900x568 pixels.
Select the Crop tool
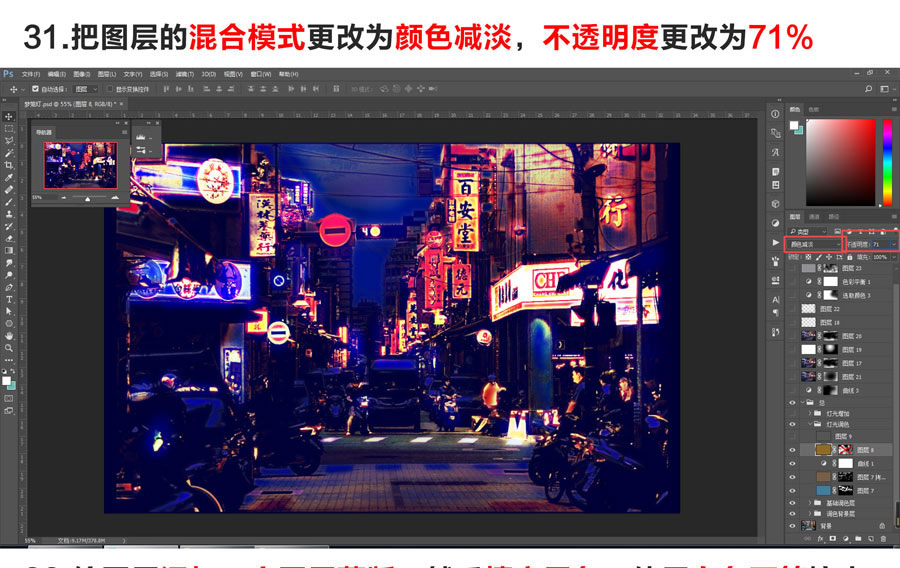pos(9,165)
